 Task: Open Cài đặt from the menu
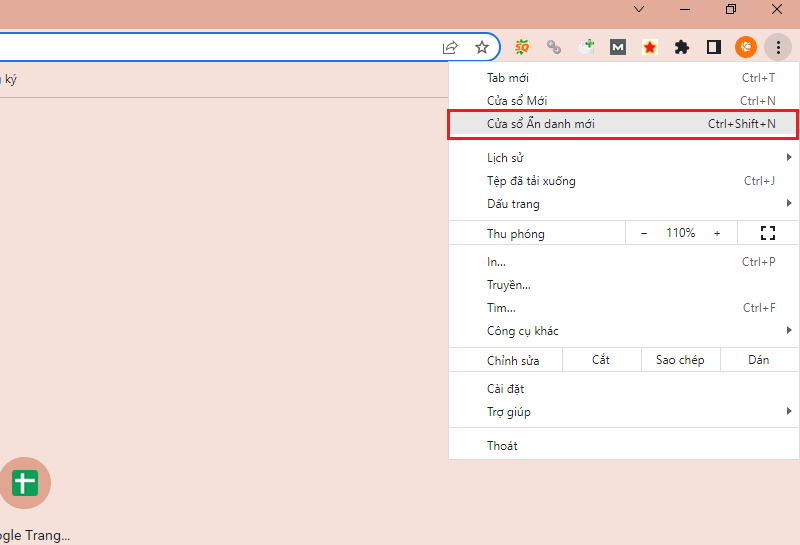click(506, 389)
